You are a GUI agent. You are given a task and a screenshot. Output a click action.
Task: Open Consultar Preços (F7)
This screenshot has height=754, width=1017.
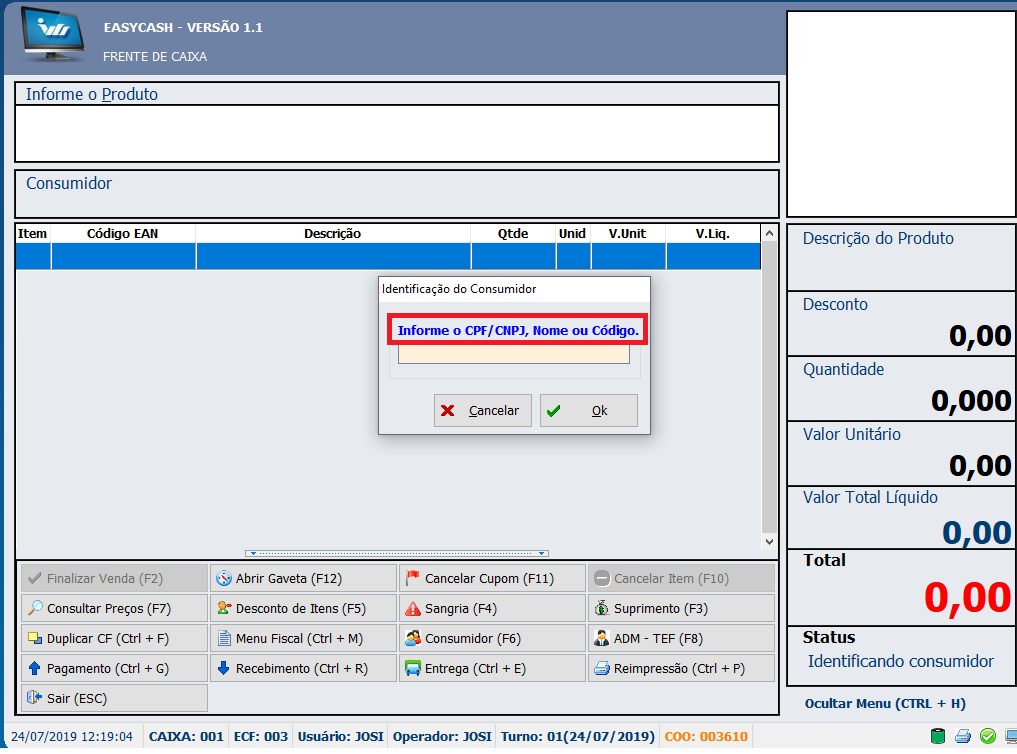(114, 608)
